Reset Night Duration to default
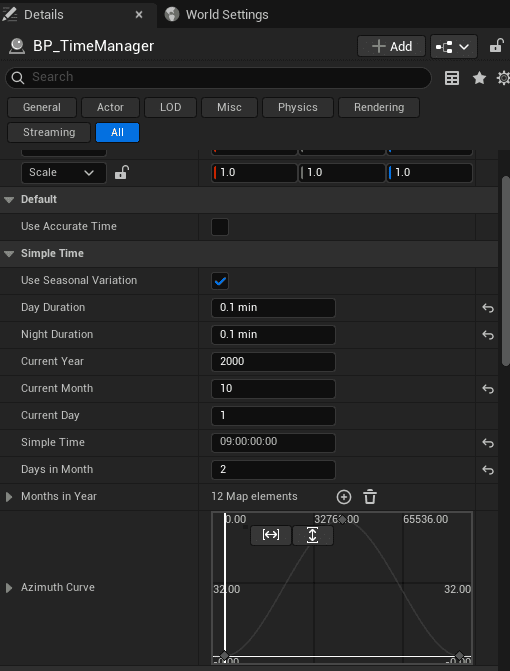This screenshot has height=671, width=510. tap(488, 335)
